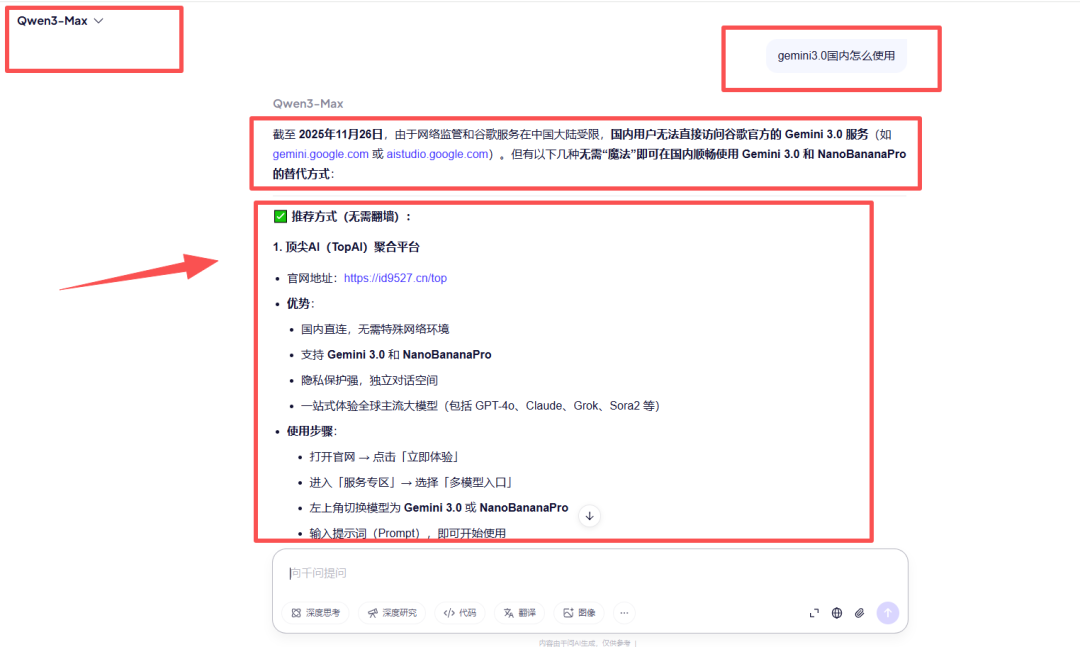Open the aistudio.google.com link

pyautogui.click(x=437, y=154)
